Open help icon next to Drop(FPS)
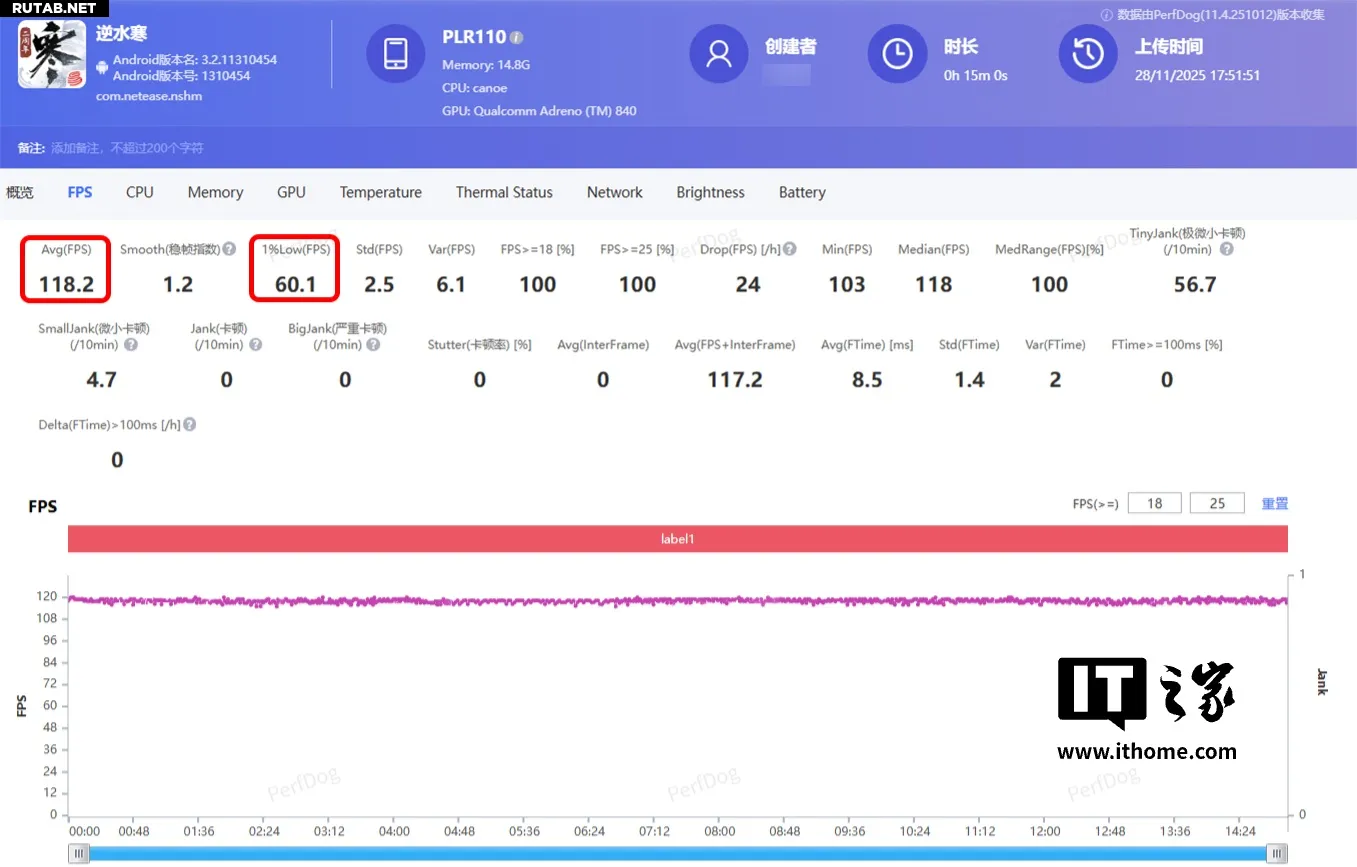The height and width of the screenshot is (867, 1357). point(790,249)
